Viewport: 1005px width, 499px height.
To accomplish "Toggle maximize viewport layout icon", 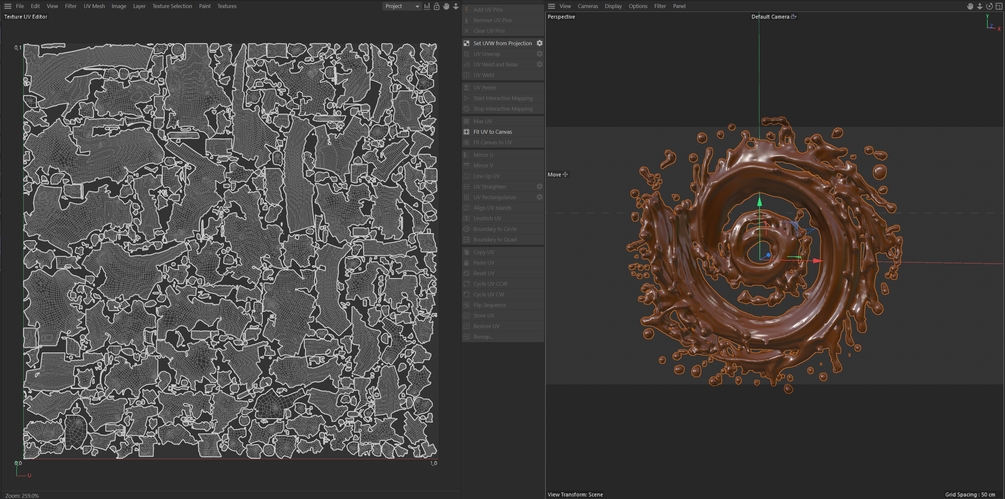I will click(x=999, y=6).
